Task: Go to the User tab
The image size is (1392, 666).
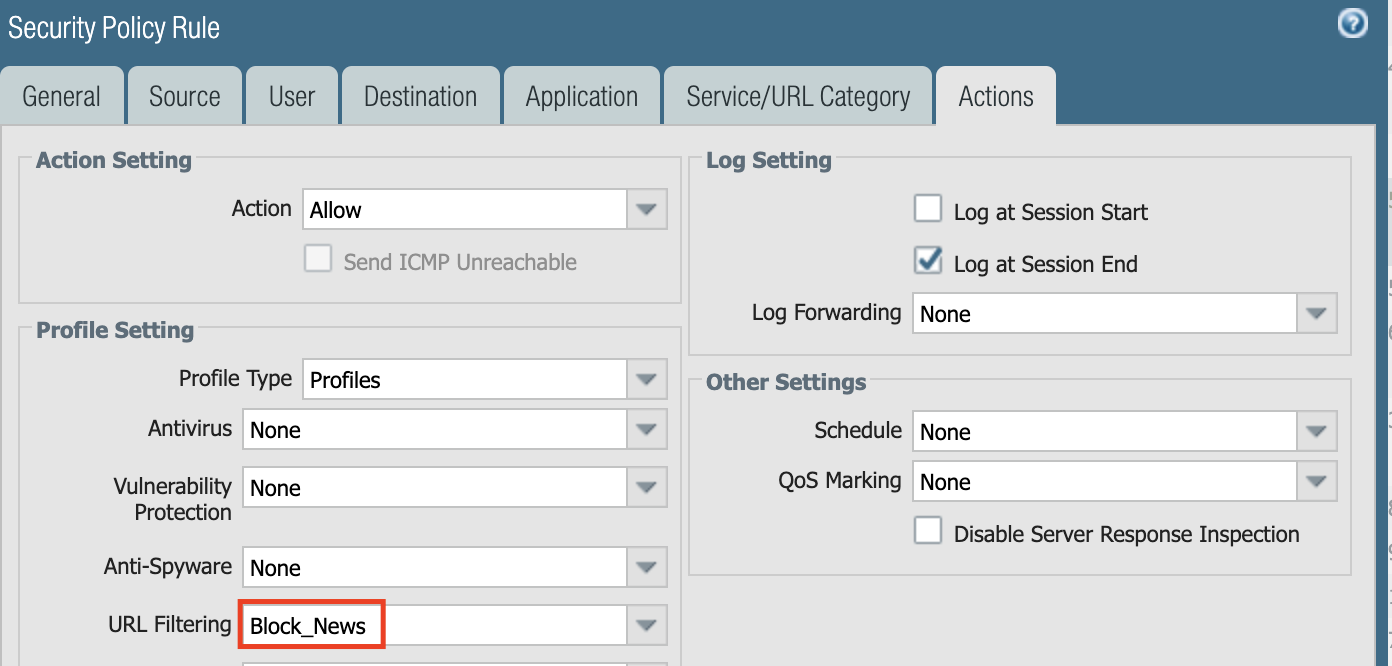Action: pos(292,97)
